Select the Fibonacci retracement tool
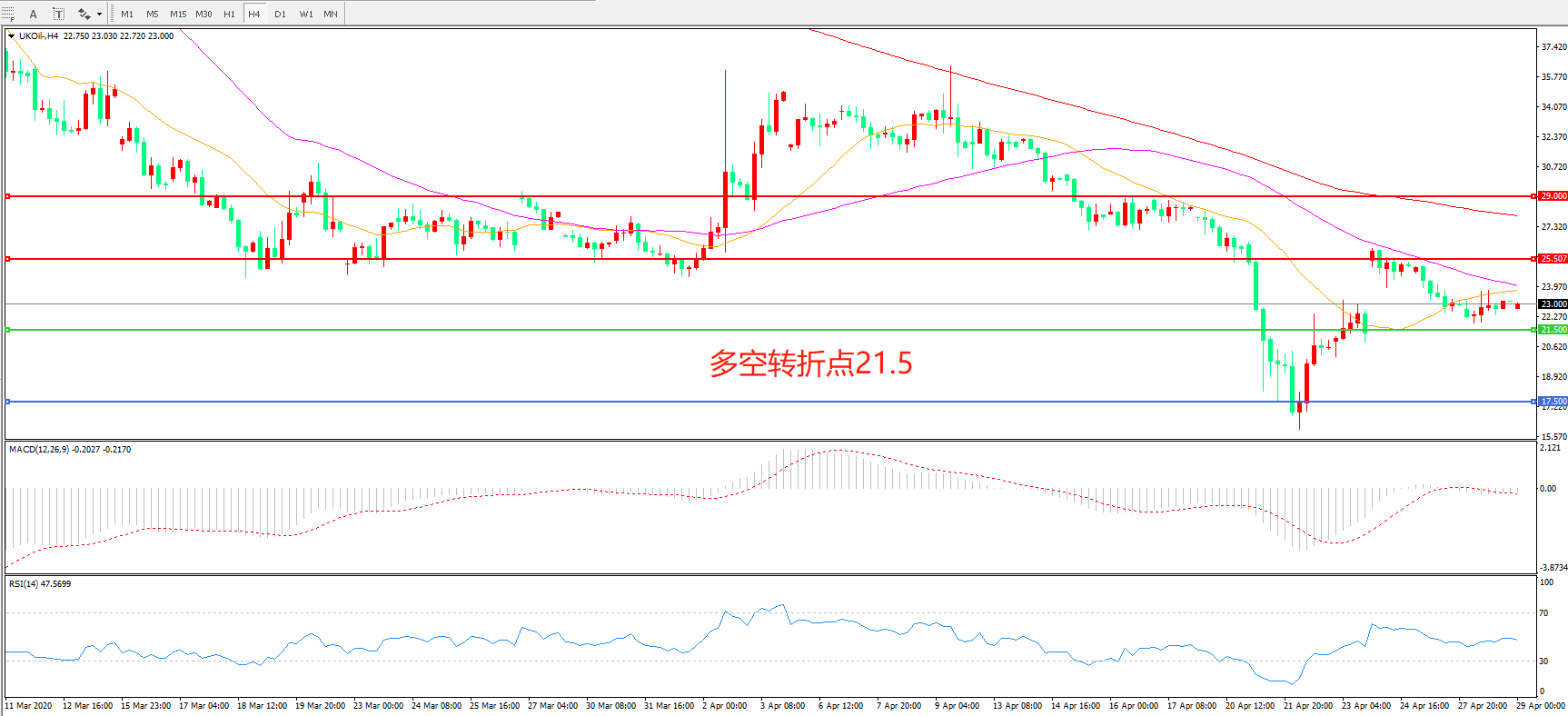 pyautogui.click(x=9, y=14)
